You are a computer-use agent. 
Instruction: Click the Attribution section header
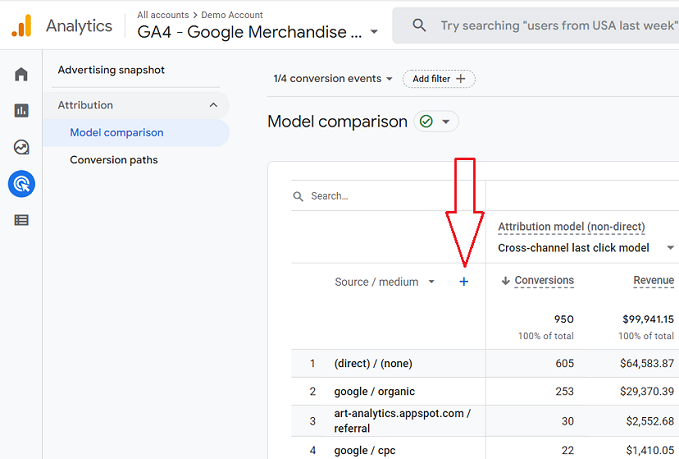136,105
